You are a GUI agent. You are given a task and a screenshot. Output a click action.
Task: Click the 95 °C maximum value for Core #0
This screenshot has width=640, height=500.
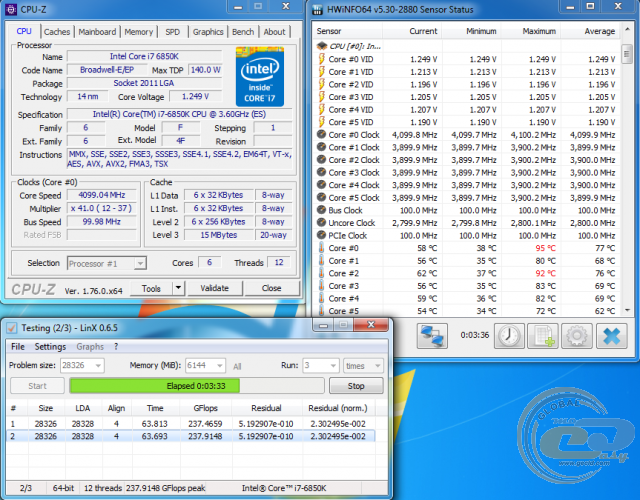coord(545,248)
